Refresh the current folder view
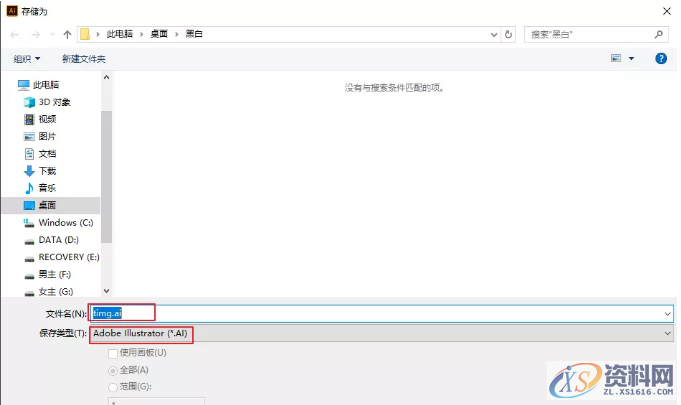Image resolution: width=681 pixels, height=405 pixels. click(508, 34)
